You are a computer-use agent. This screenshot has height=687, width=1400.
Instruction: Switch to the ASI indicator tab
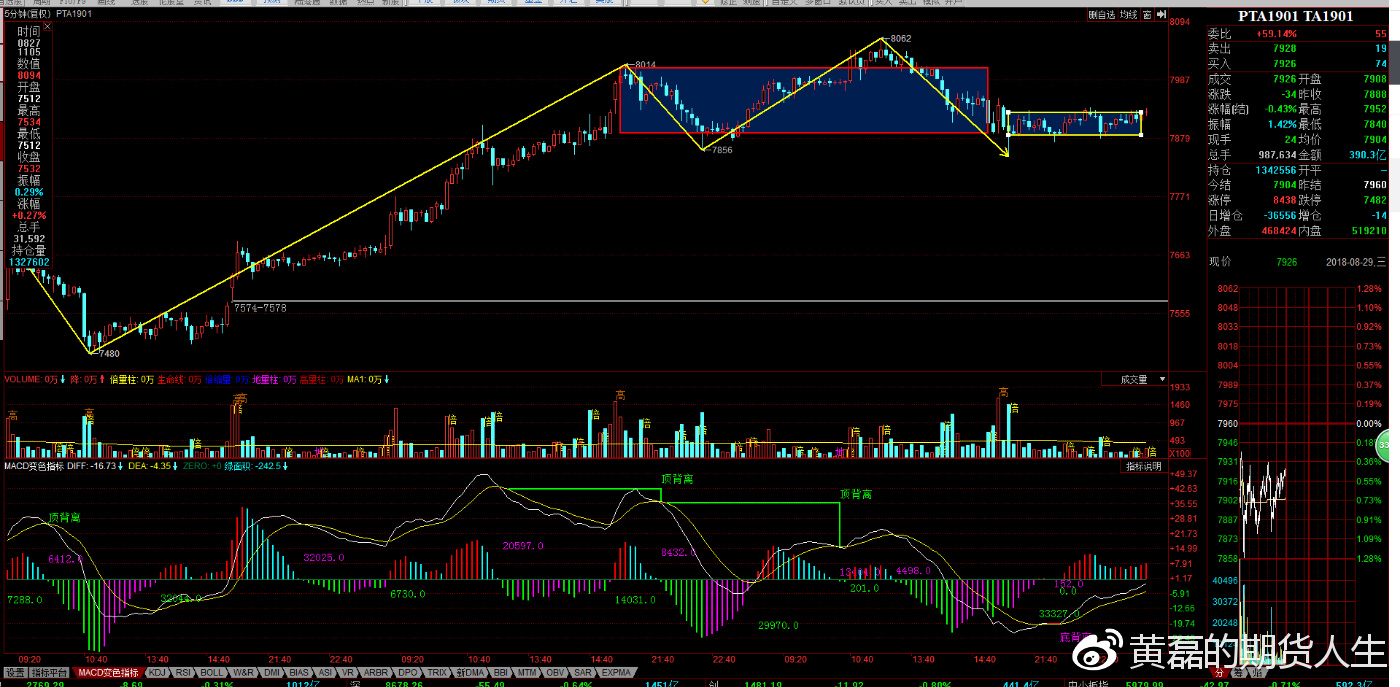click(x=325, y=672)
